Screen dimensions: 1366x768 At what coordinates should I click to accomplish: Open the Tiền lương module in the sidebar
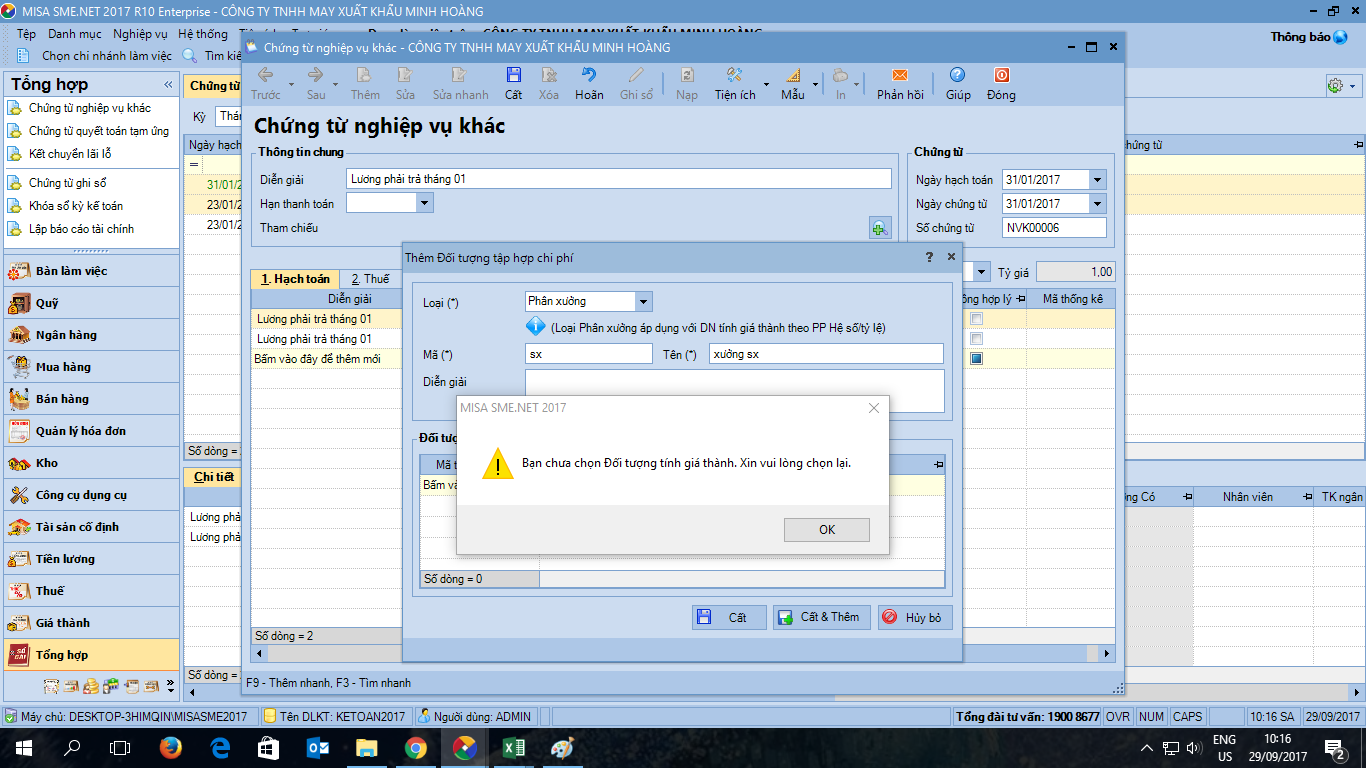92,559
